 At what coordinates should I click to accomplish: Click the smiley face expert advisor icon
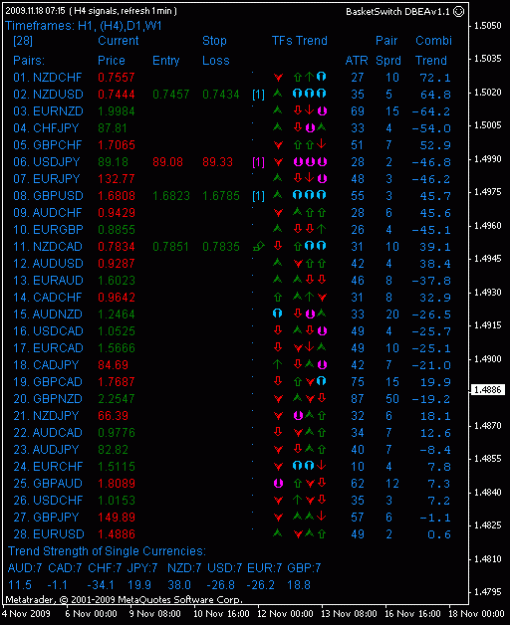click(x=459, y=12)
